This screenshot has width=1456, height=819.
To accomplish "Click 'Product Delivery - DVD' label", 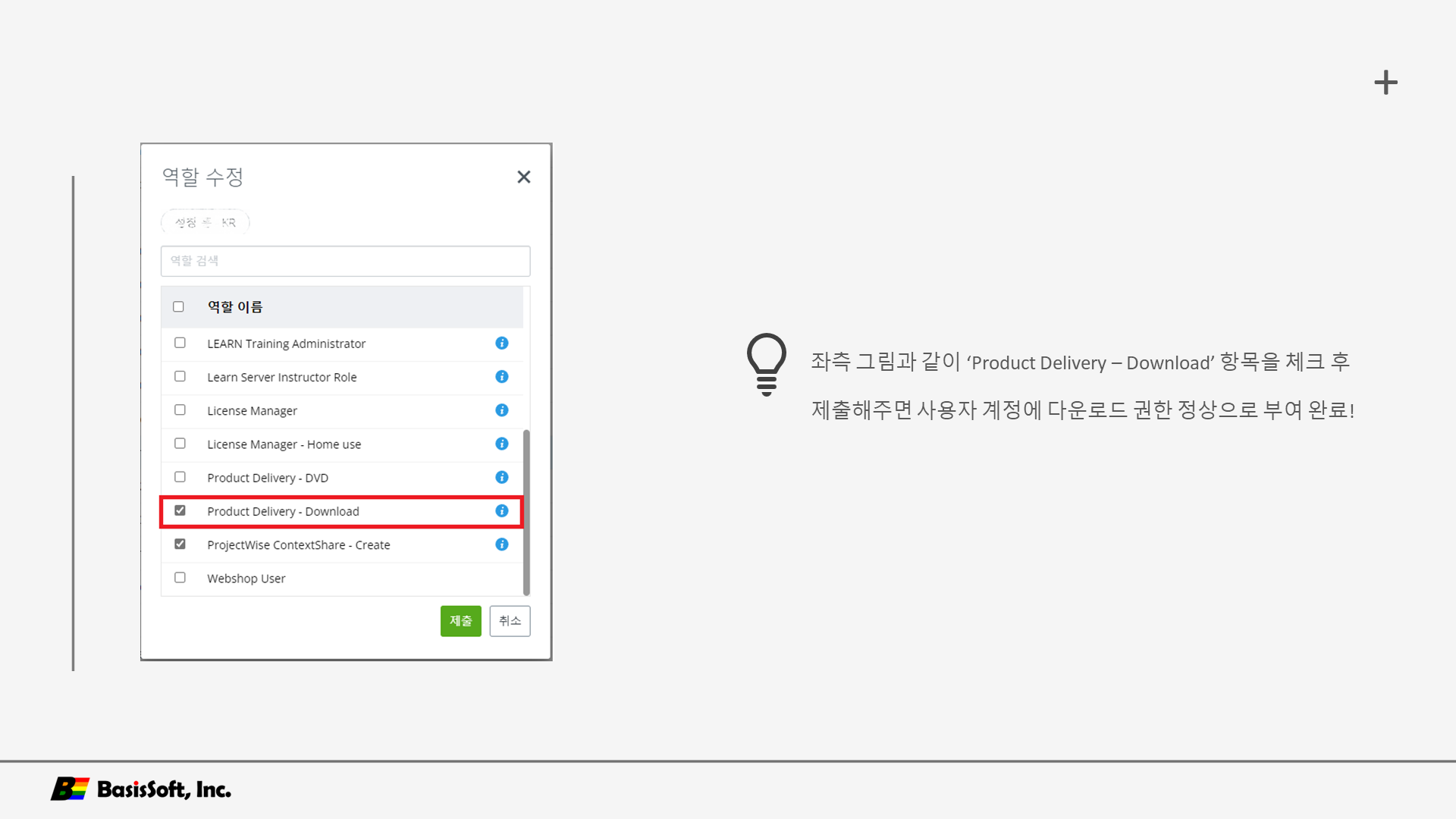I will [268, 479].
